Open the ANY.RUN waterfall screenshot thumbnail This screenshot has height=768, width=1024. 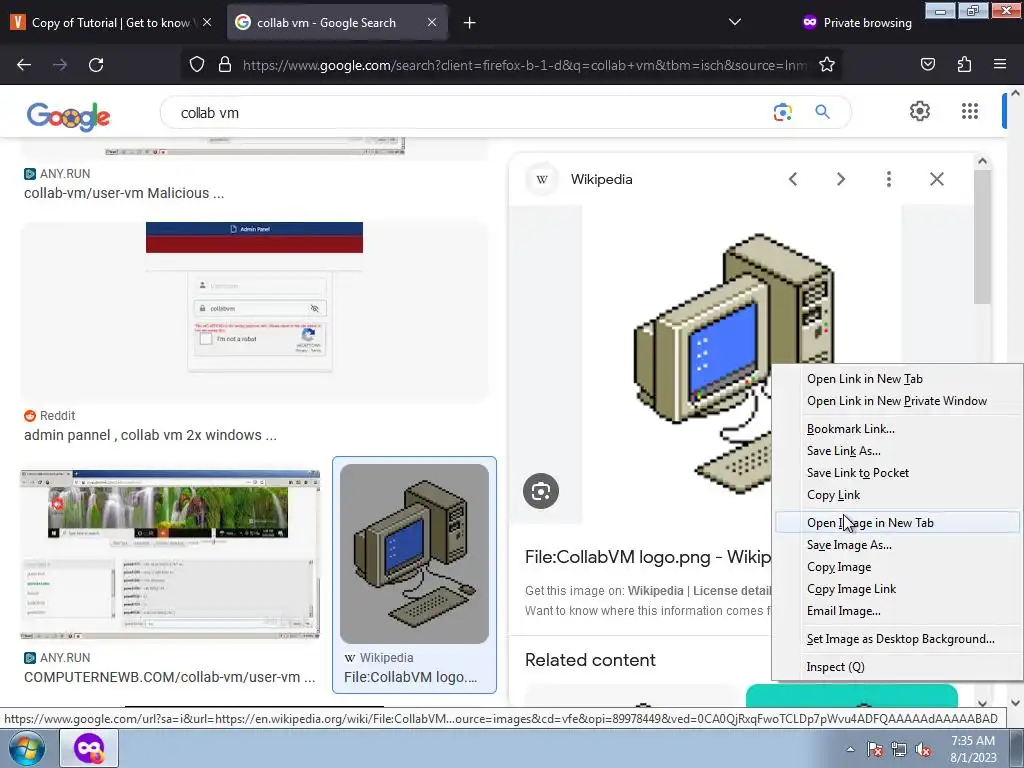(170, 554)
